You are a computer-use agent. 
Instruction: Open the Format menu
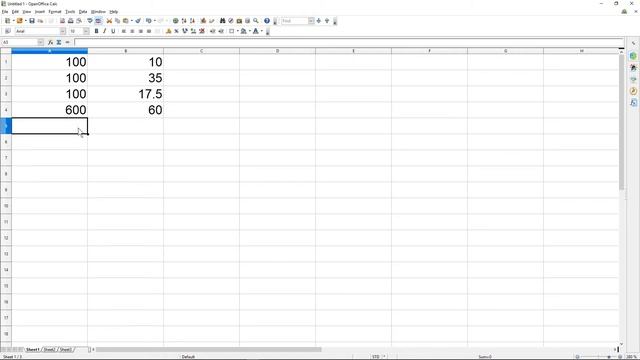click(55, 12)
